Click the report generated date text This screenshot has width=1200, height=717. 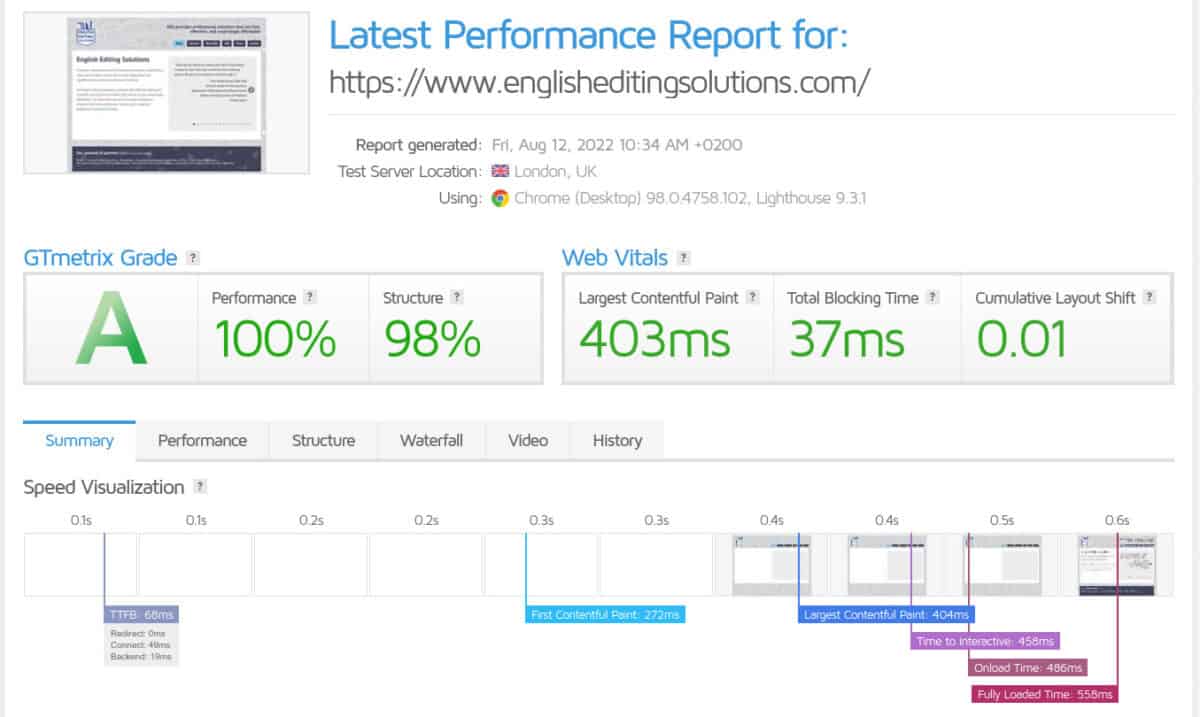click(x=616, y=144)
